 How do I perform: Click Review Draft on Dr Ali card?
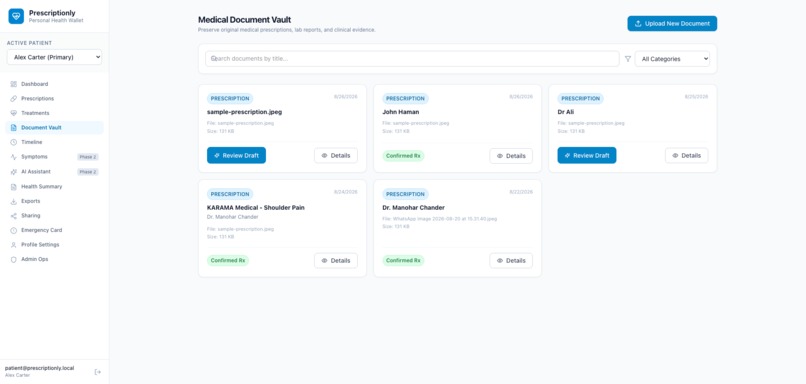pos(587,155)
